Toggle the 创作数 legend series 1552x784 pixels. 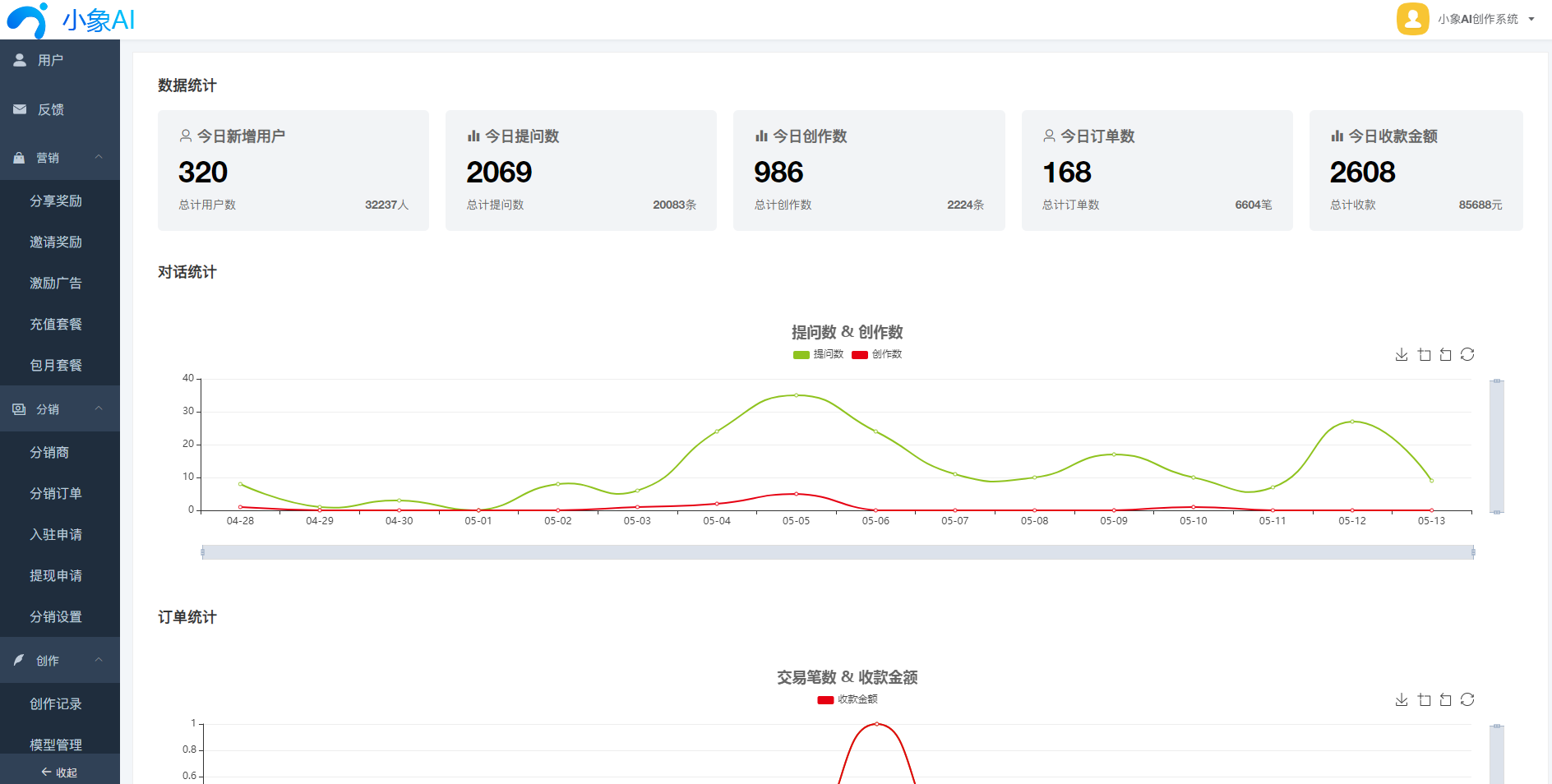tap(877, 354)
